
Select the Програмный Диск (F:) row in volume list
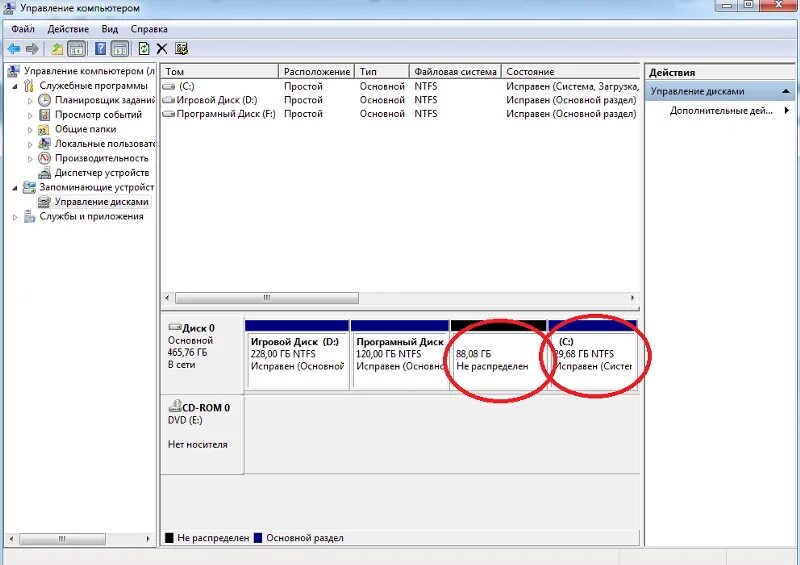tap(400, 114)
